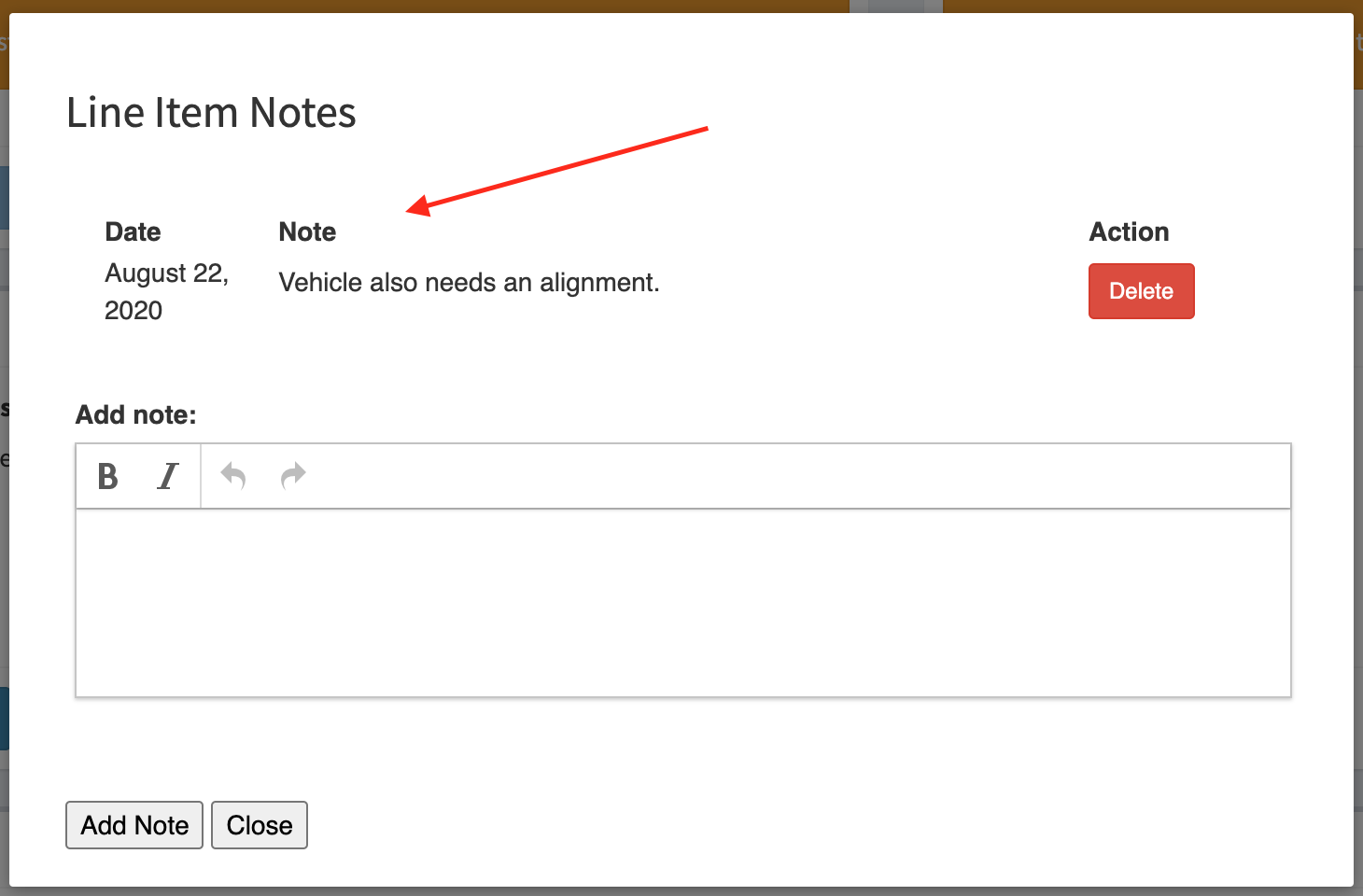Click the right-curving redo arrow icon
This screenshot has height=896, width=1363.
point(292,476)
